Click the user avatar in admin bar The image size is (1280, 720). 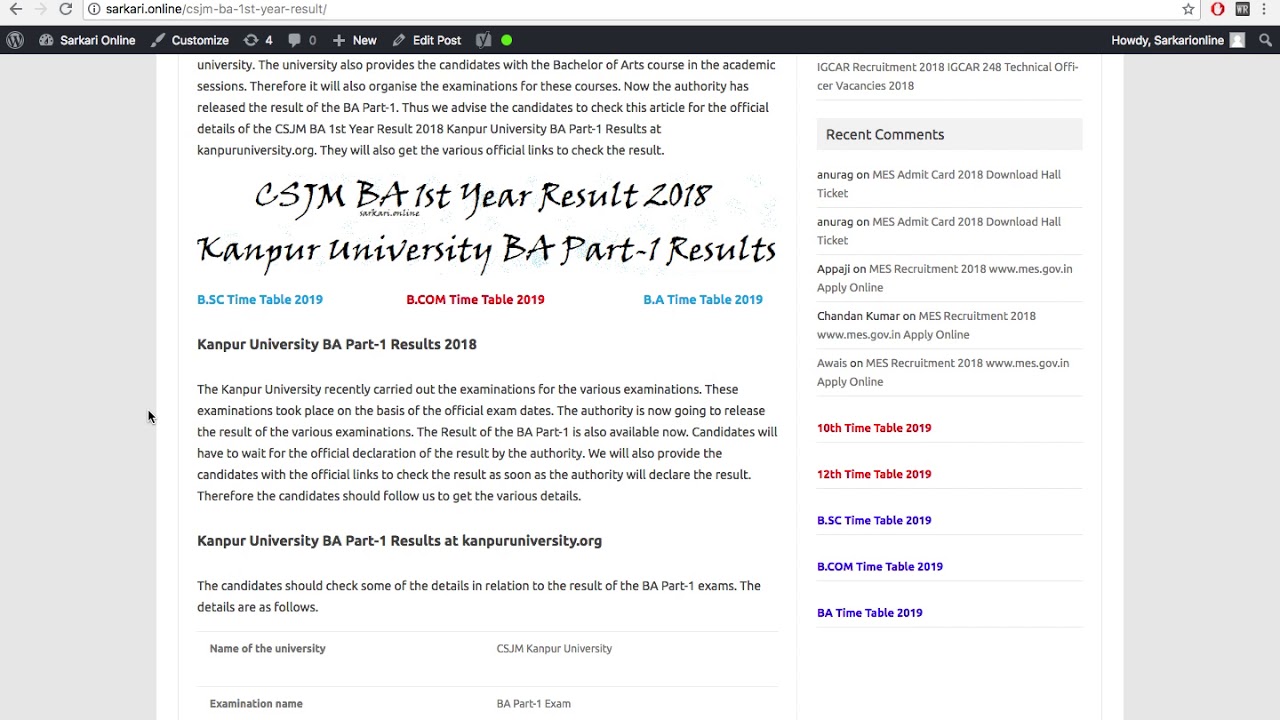coord(1237,40)
